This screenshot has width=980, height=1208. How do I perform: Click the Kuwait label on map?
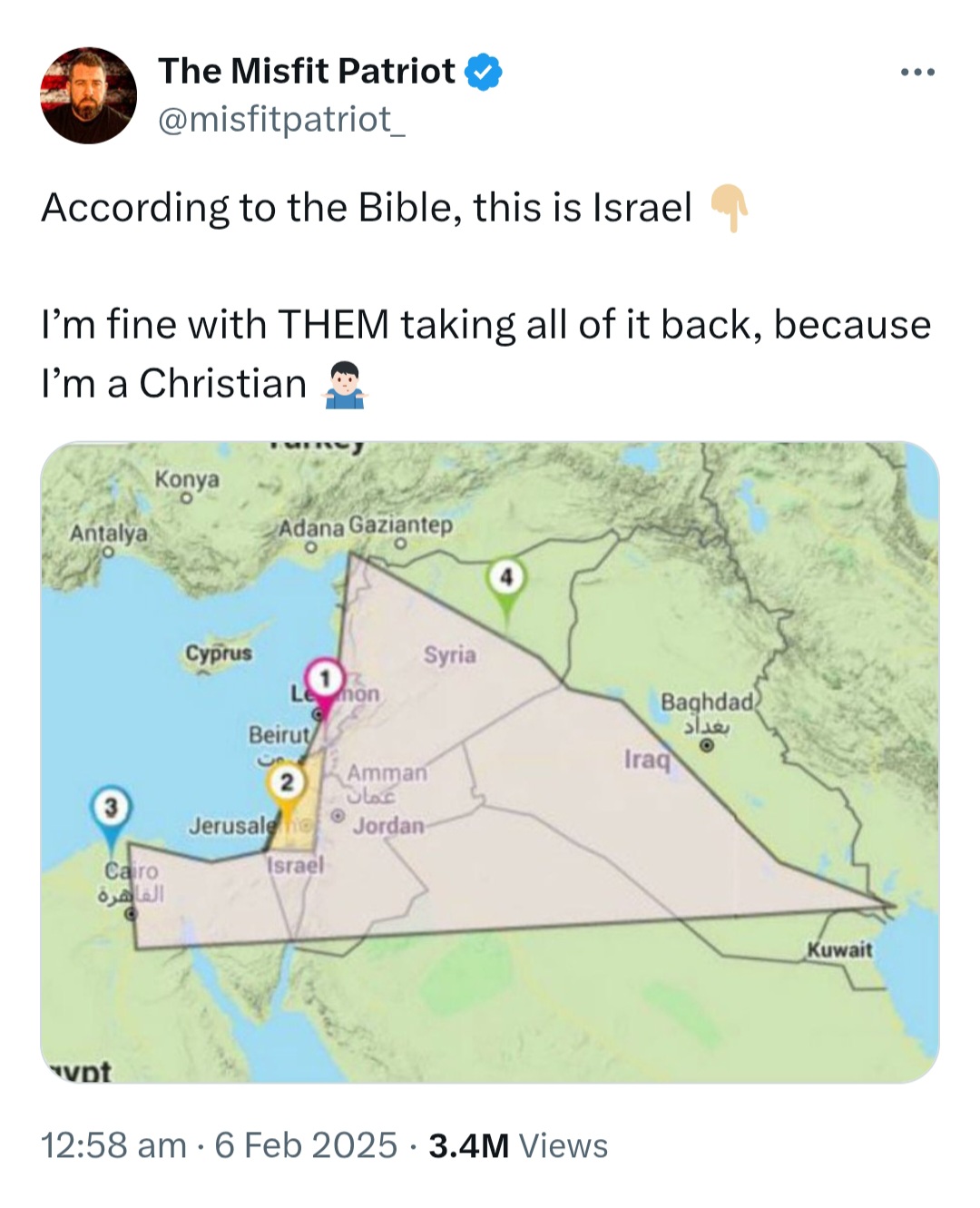pyautogui.click(x=839, y=950)
